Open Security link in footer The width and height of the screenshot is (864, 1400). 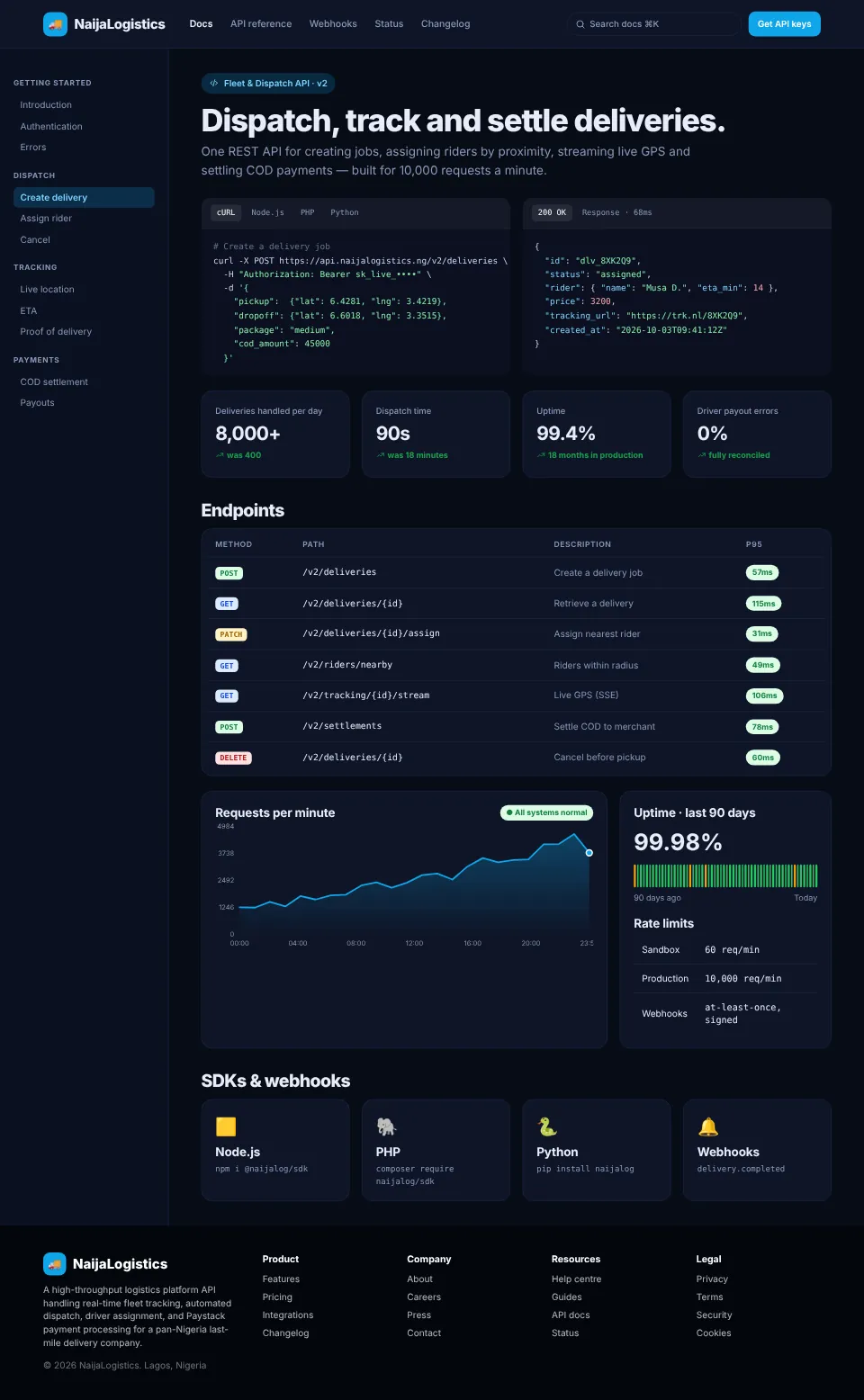point(714,1315)
